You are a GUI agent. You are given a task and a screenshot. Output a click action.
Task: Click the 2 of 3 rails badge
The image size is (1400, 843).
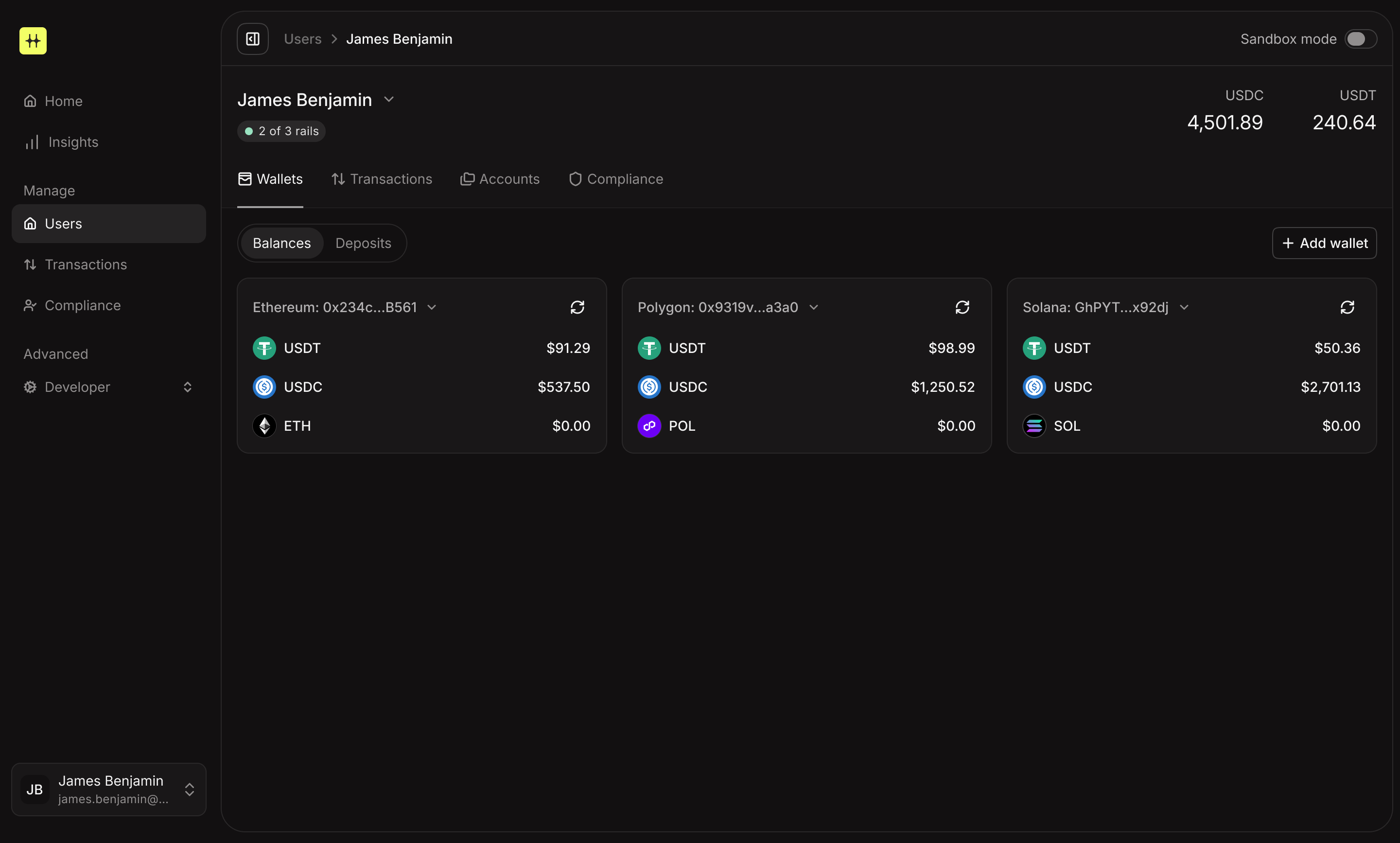tap(282, 131)
